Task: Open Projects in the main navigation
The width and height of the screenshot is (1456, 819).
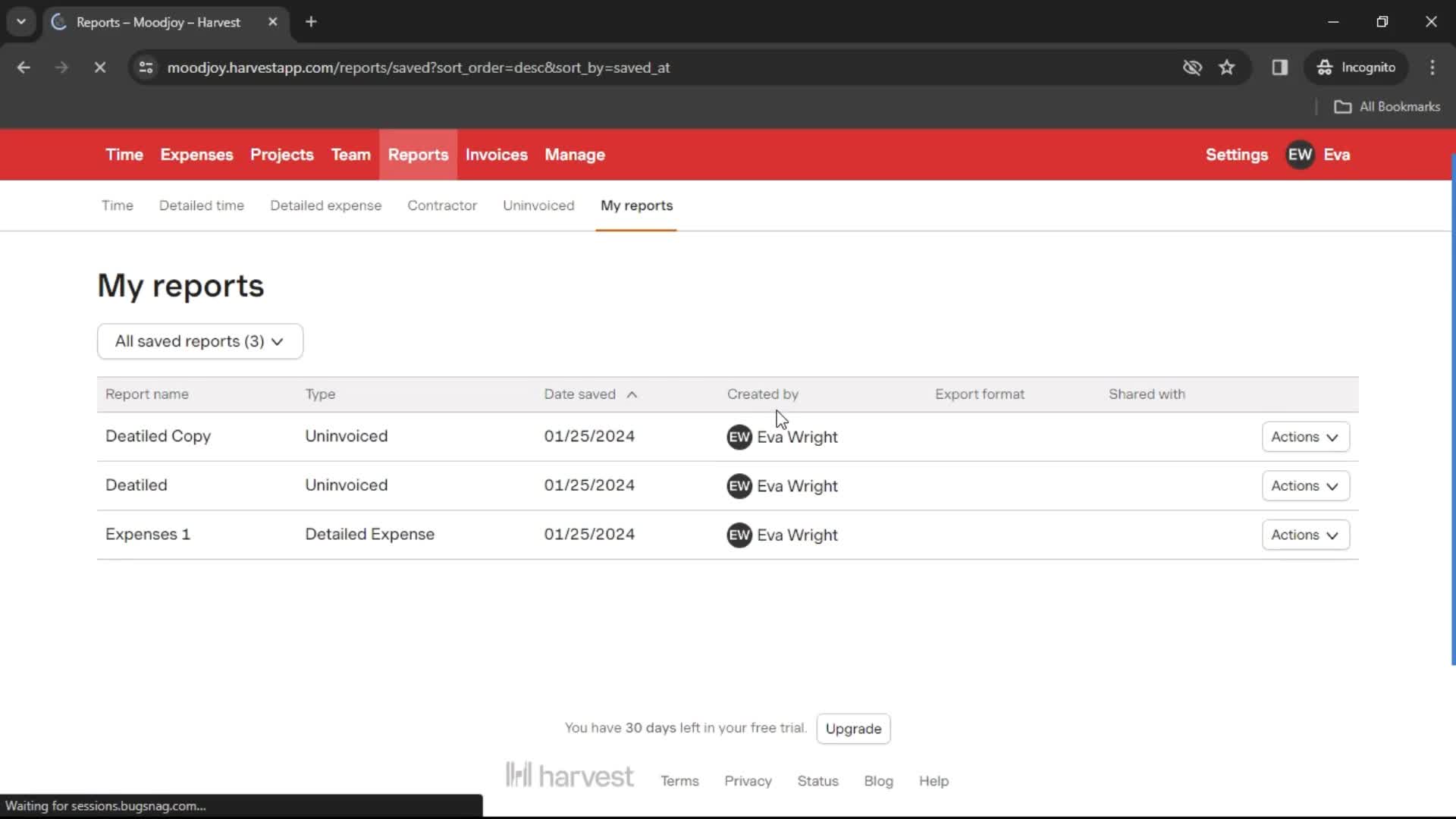Action: pos(282,155)
